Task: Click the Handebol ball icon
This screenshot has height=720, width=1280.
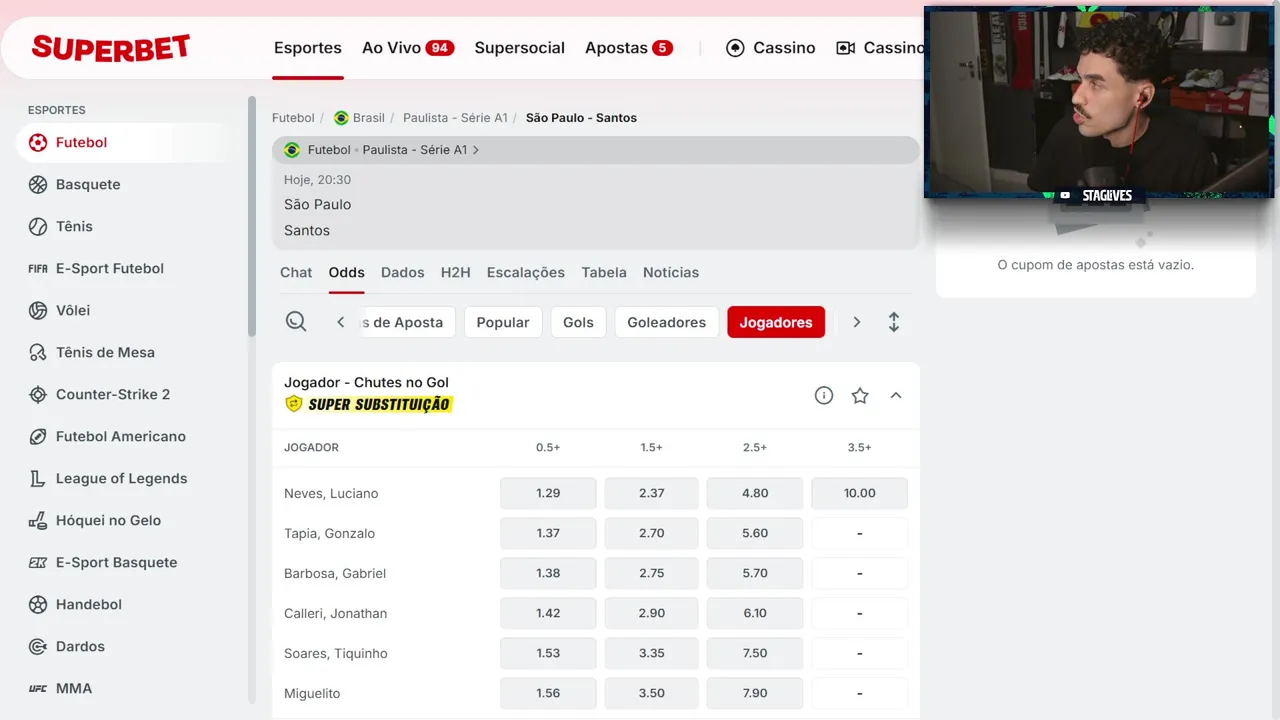Action: pos(38,605)
